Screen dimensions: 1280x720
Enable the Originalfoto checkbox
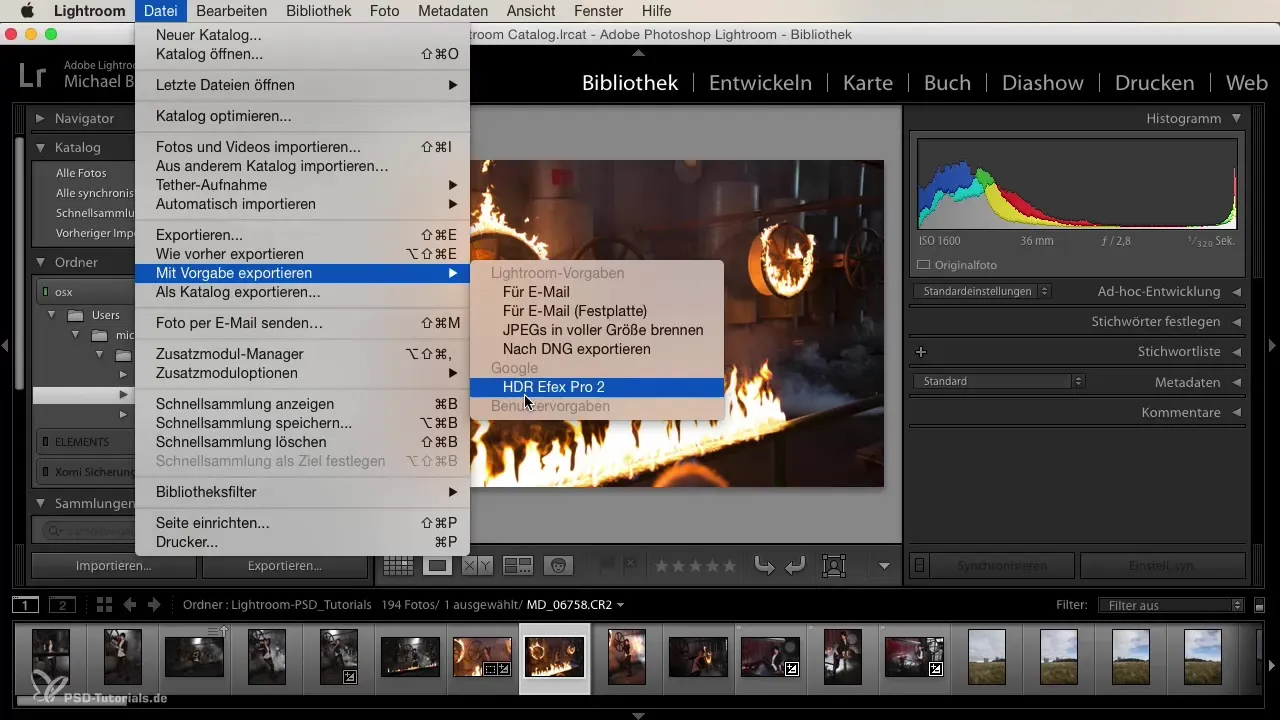924,265
